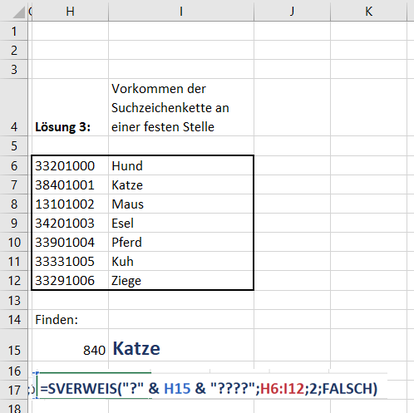
Task: Select row 8 header
Action: click(14, 204)
